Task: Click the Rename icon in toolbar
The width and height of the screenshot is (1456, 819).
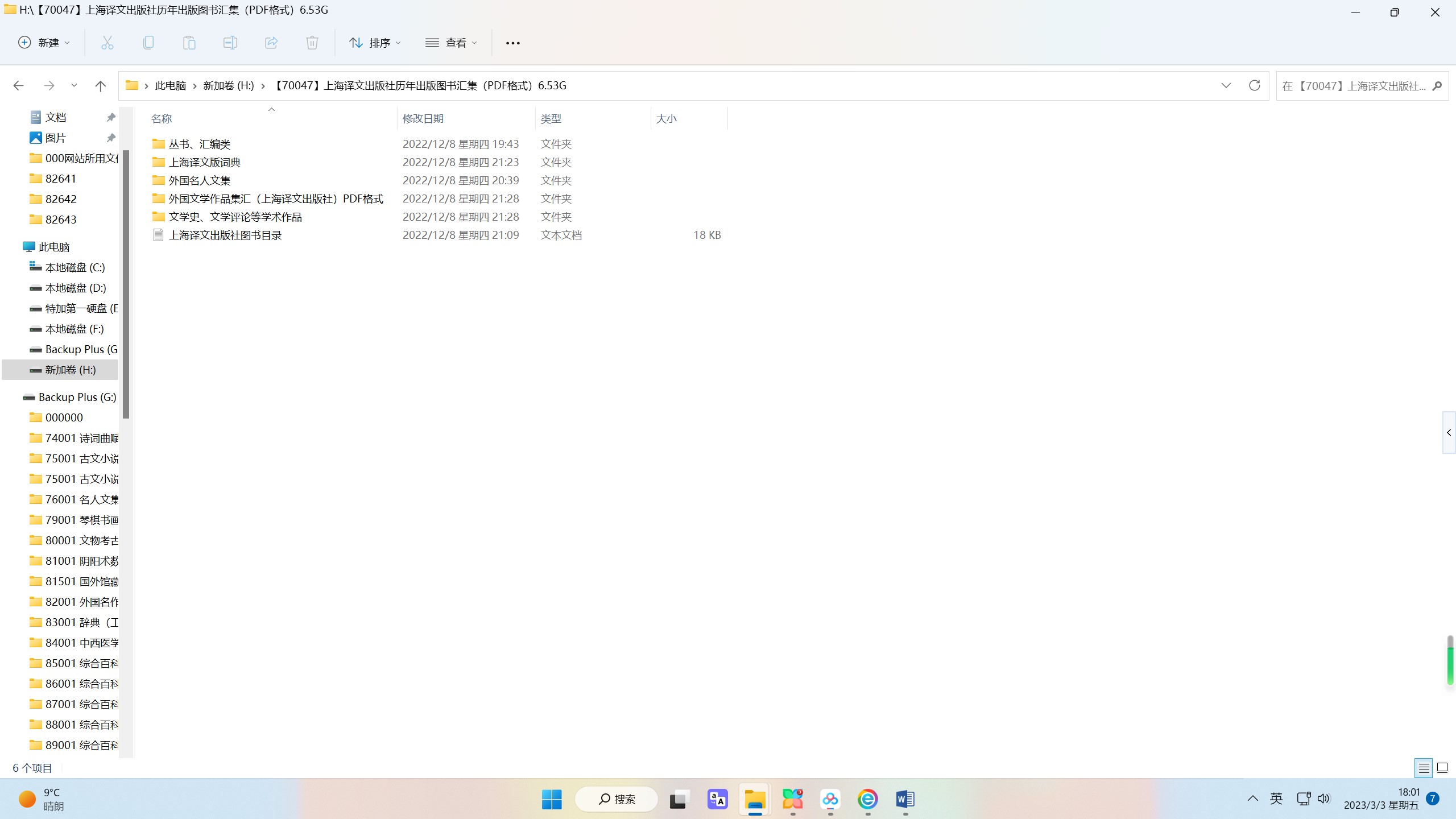Action: [x=230, y=43]
